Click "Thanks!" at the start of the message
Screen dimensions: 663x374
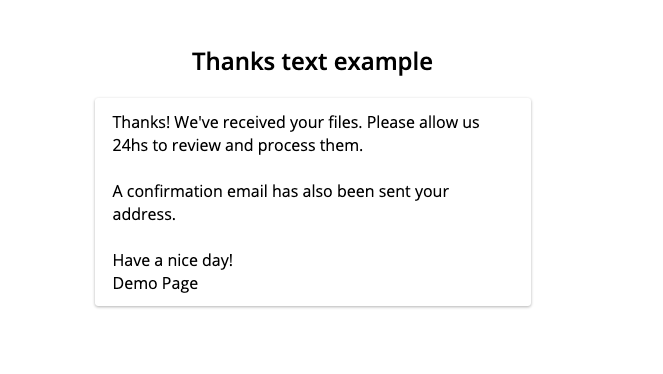(141, 122)
